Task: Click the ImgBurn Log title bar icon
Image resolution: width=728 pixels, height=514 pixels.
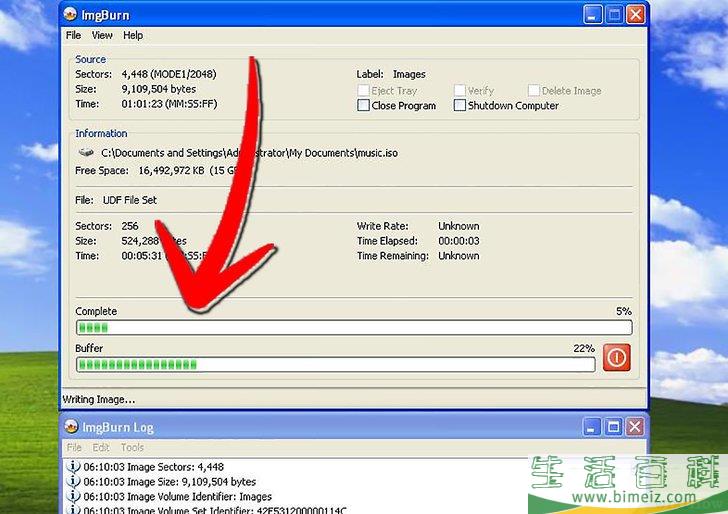Action: [71, 426]
